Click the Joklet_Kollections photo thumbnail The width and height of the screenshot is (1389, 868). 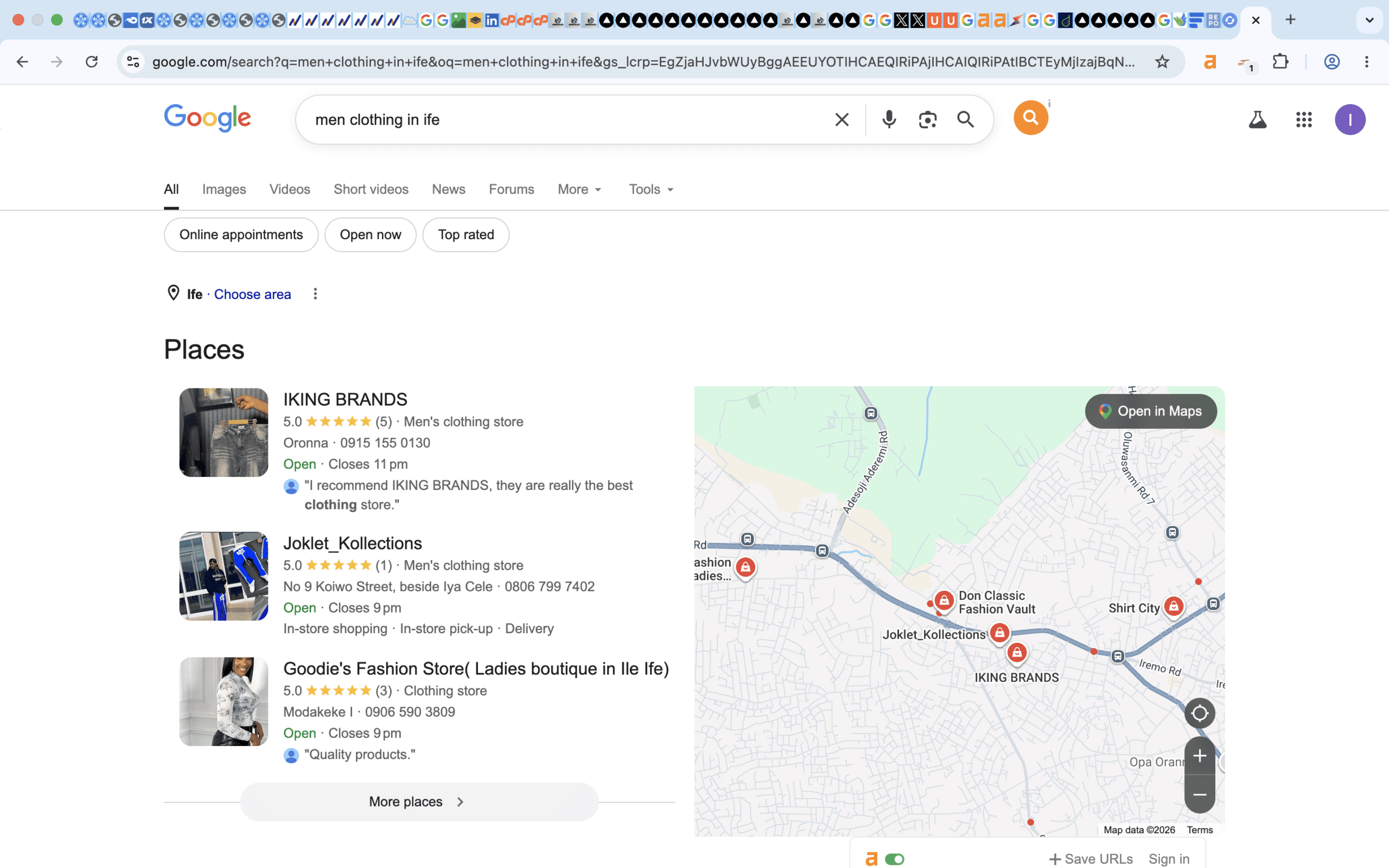coord(224,576)
